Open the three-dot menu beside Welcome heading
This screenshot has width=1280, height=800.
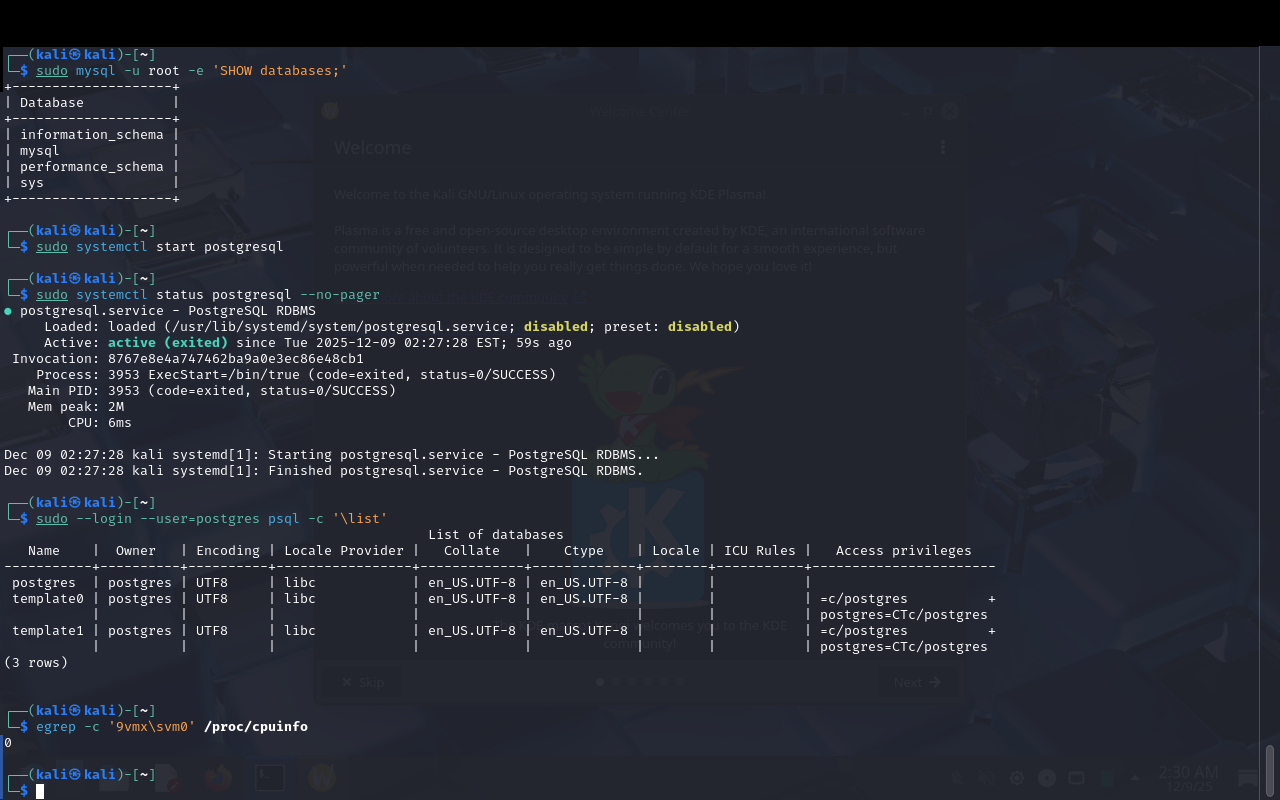[x=942, y=147]
